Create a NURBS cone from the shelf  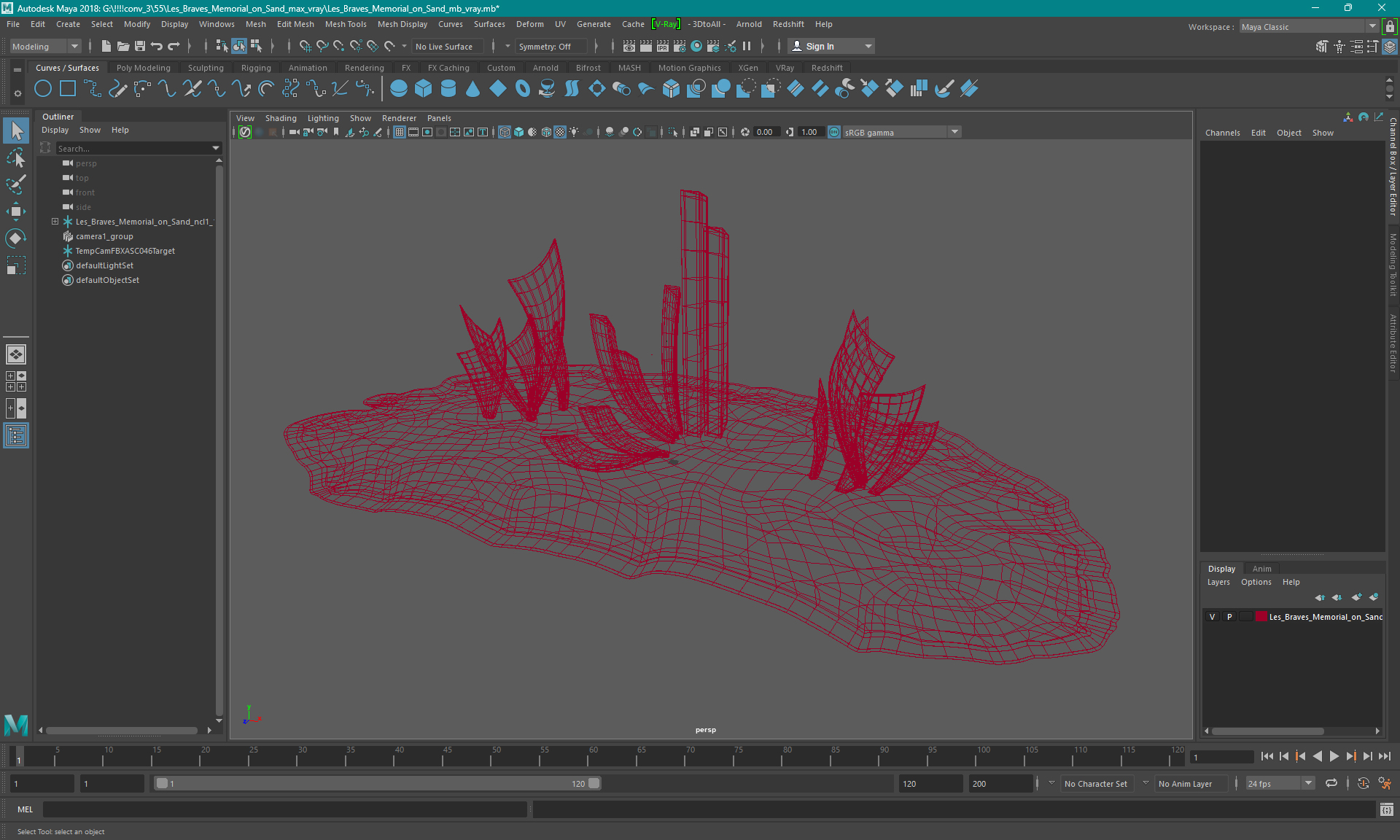click(x=473, y=89)
